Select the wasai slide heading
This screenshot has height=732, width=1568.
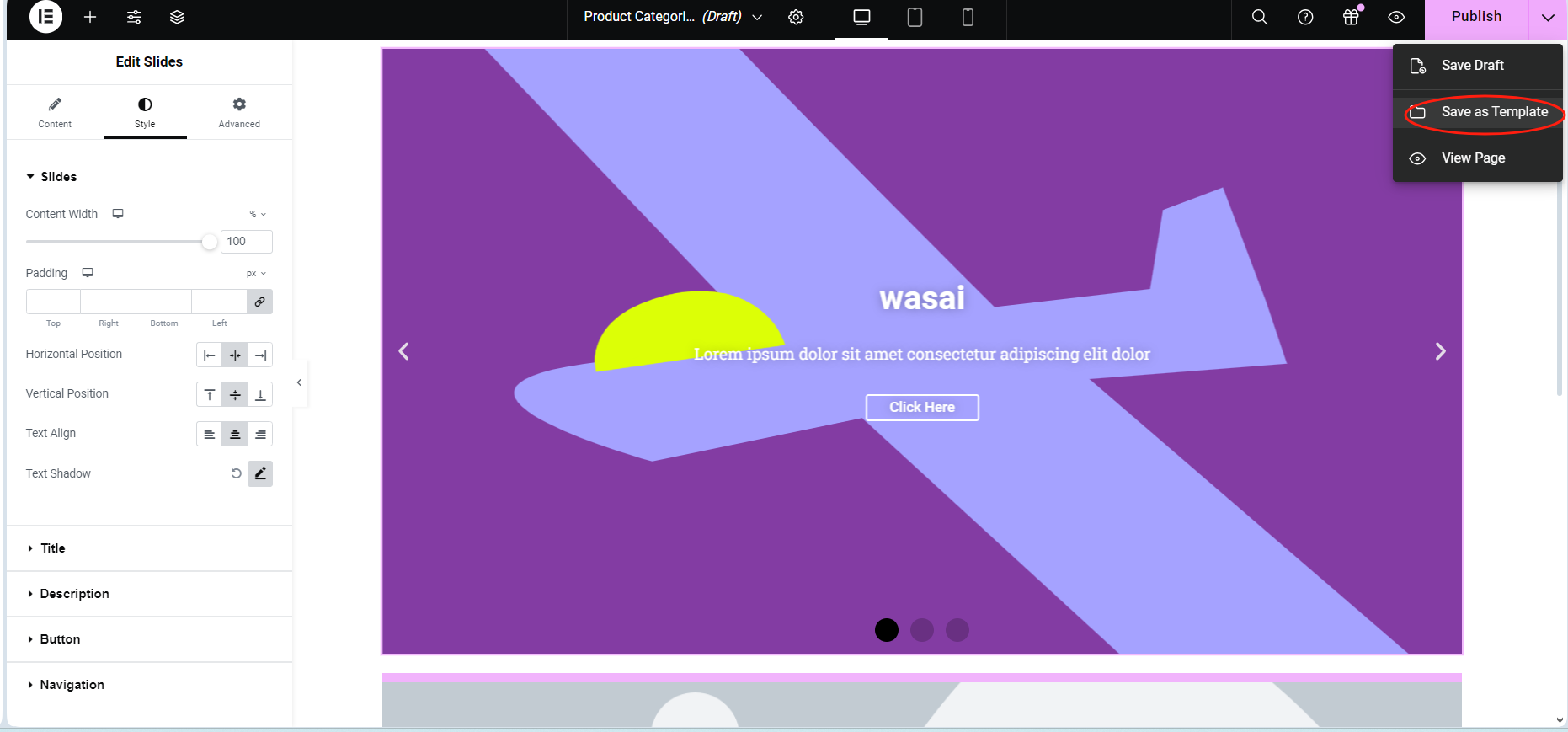point(922,298)
